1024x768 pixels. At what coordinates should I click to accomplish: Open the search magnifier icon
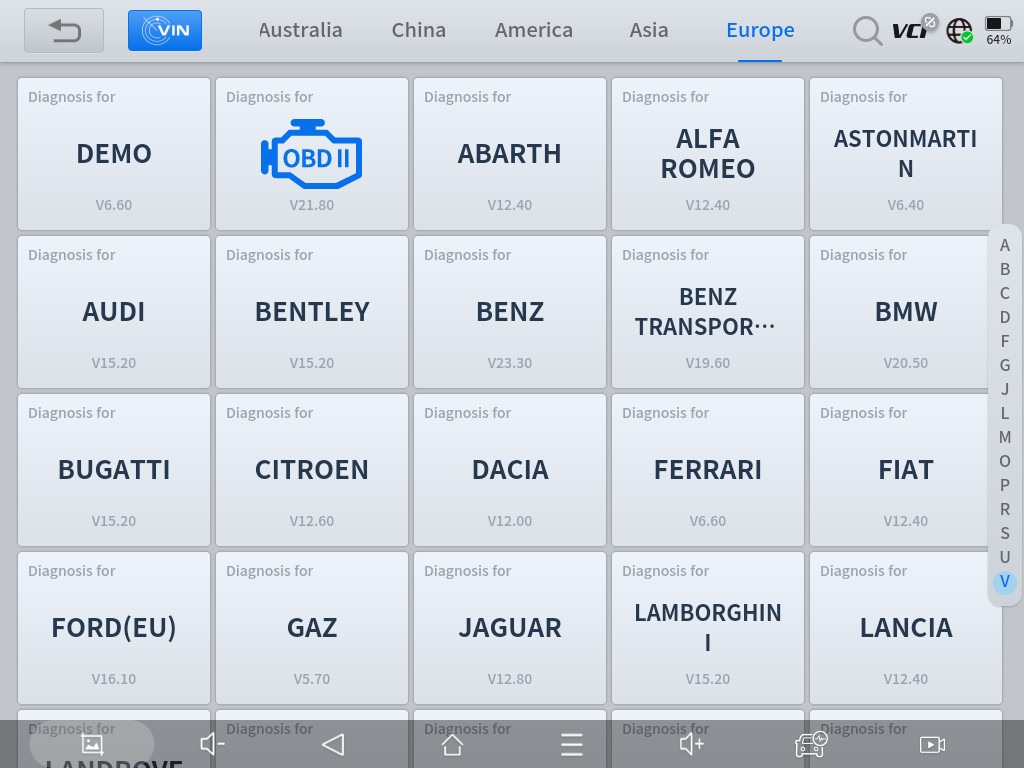pyautogui.click(x=866, y=31)
